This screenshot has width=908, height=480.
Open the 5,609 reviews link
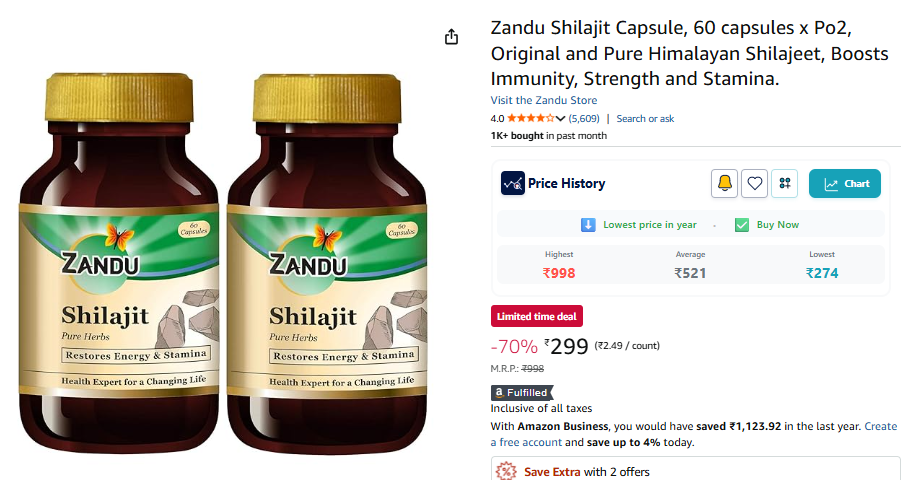(584, 119)
